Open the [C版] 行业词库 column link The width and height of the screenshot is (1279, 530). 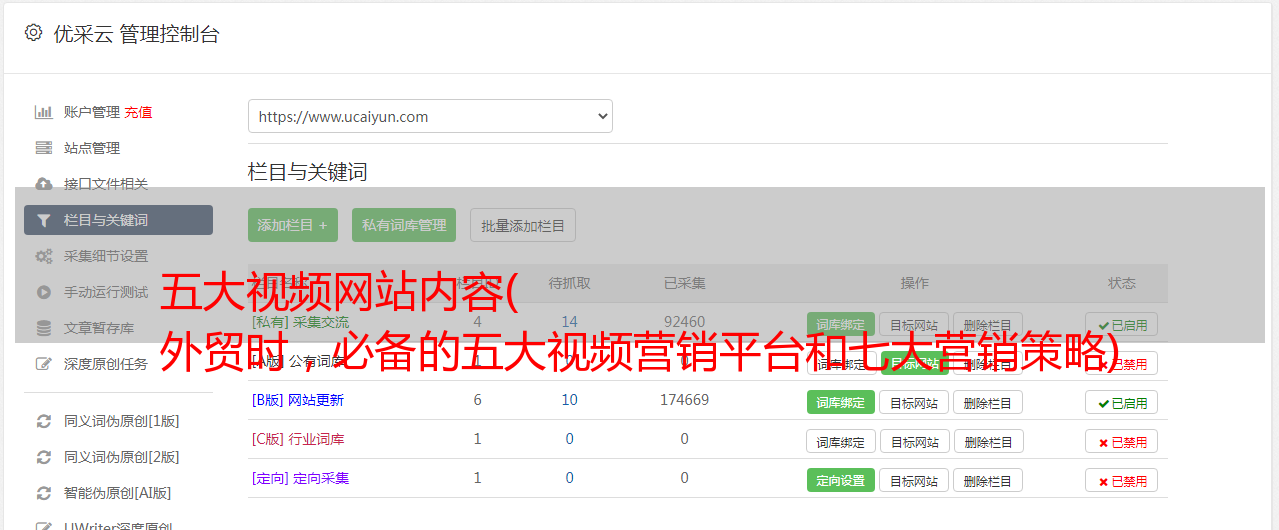pos(298,439)
